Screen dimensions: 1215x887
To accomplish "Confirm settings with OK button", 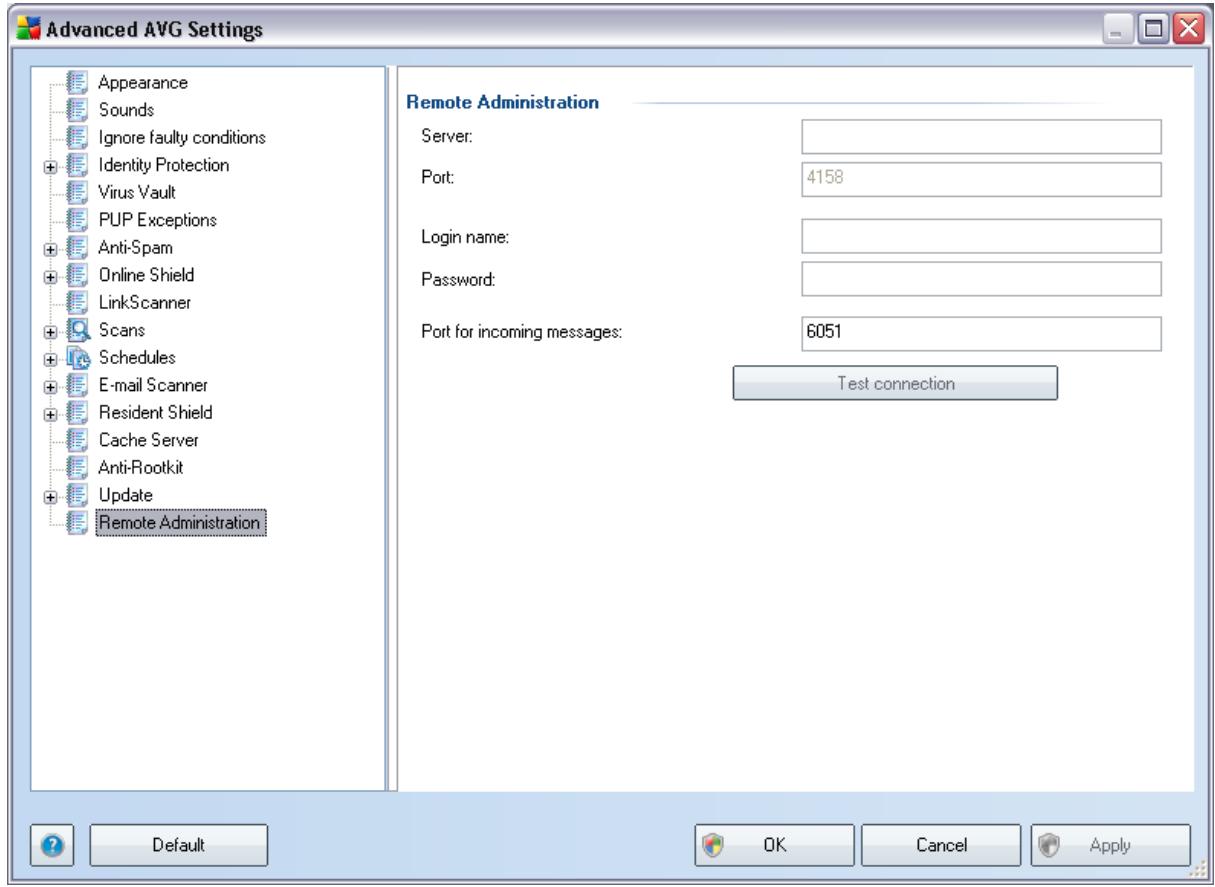I will (775, 844).
